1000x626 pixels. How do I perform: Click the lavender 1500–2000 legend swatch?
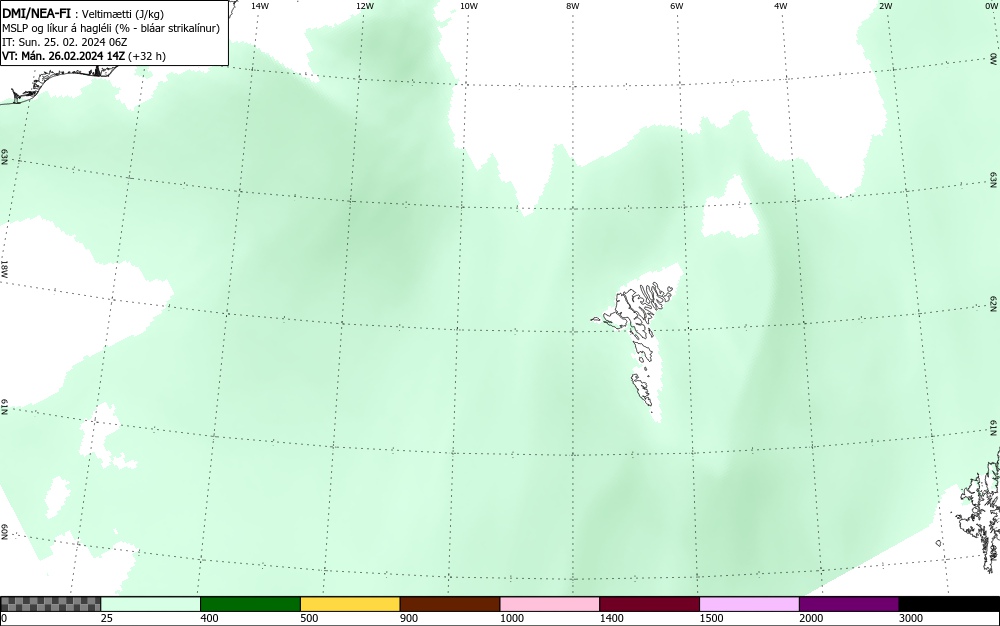(749, 604)
